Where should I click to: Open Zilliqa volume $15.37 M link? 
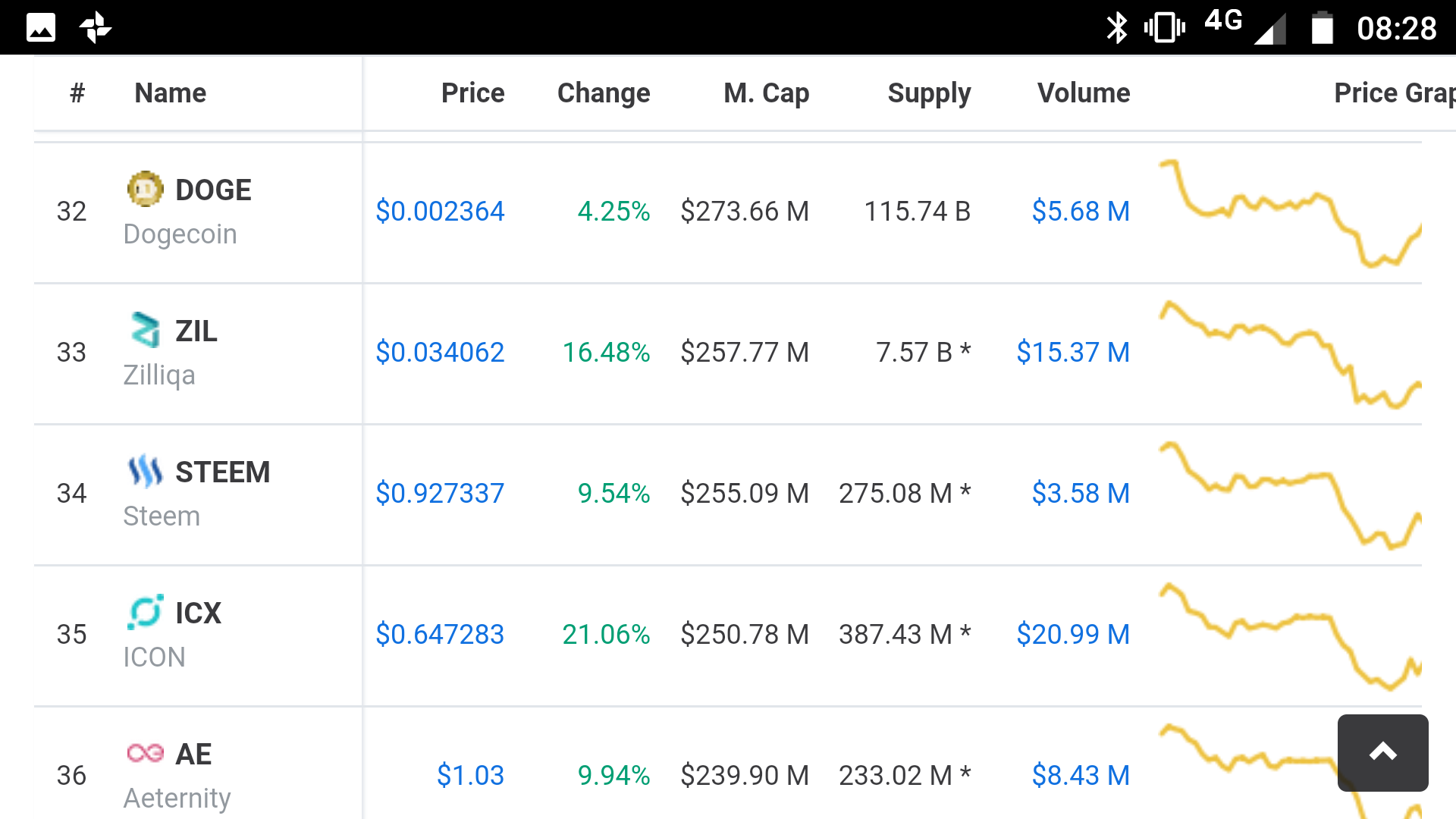coord(1073,352)
